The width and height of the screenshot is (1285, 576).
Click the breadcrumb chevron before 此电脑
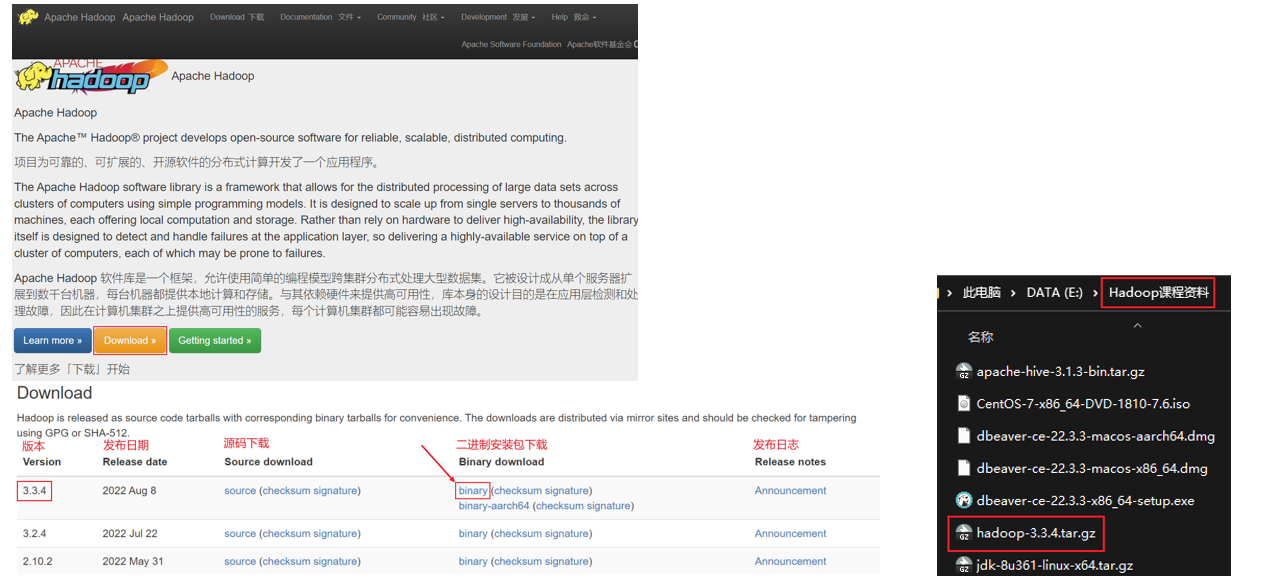pyautogui.click(x=949, y=293)
